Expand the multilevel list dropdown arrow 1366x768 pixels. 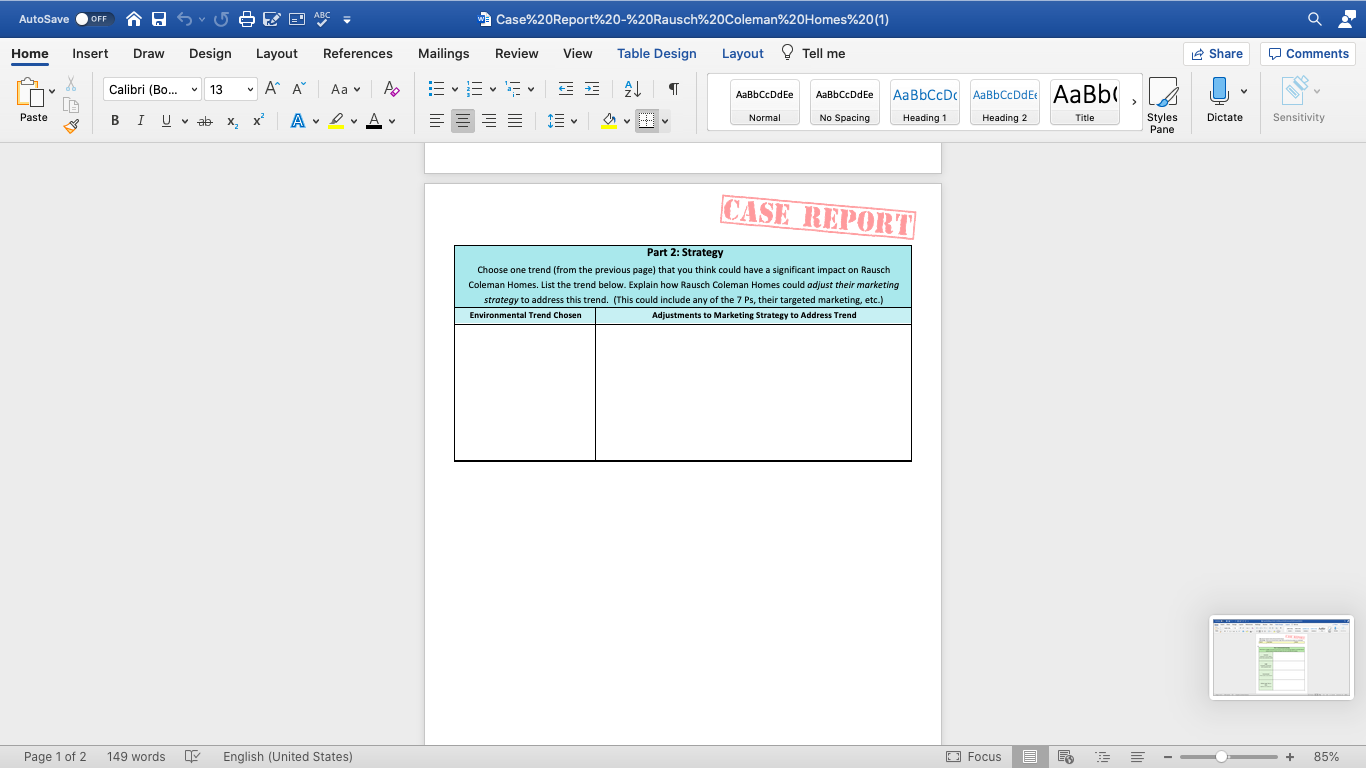pos(531,90)
